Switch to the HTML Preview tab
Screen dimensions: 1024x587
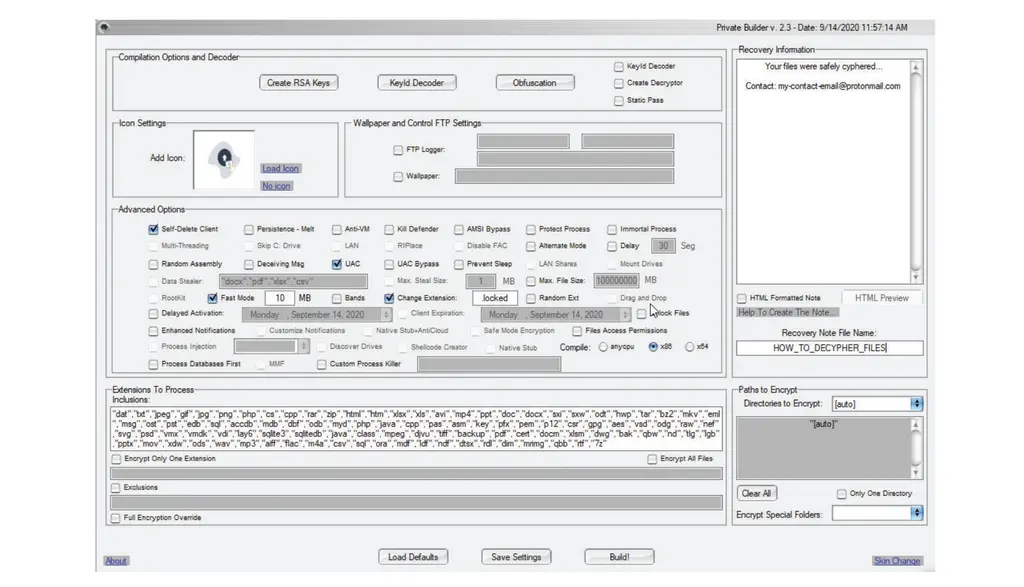tap(881, 298)
